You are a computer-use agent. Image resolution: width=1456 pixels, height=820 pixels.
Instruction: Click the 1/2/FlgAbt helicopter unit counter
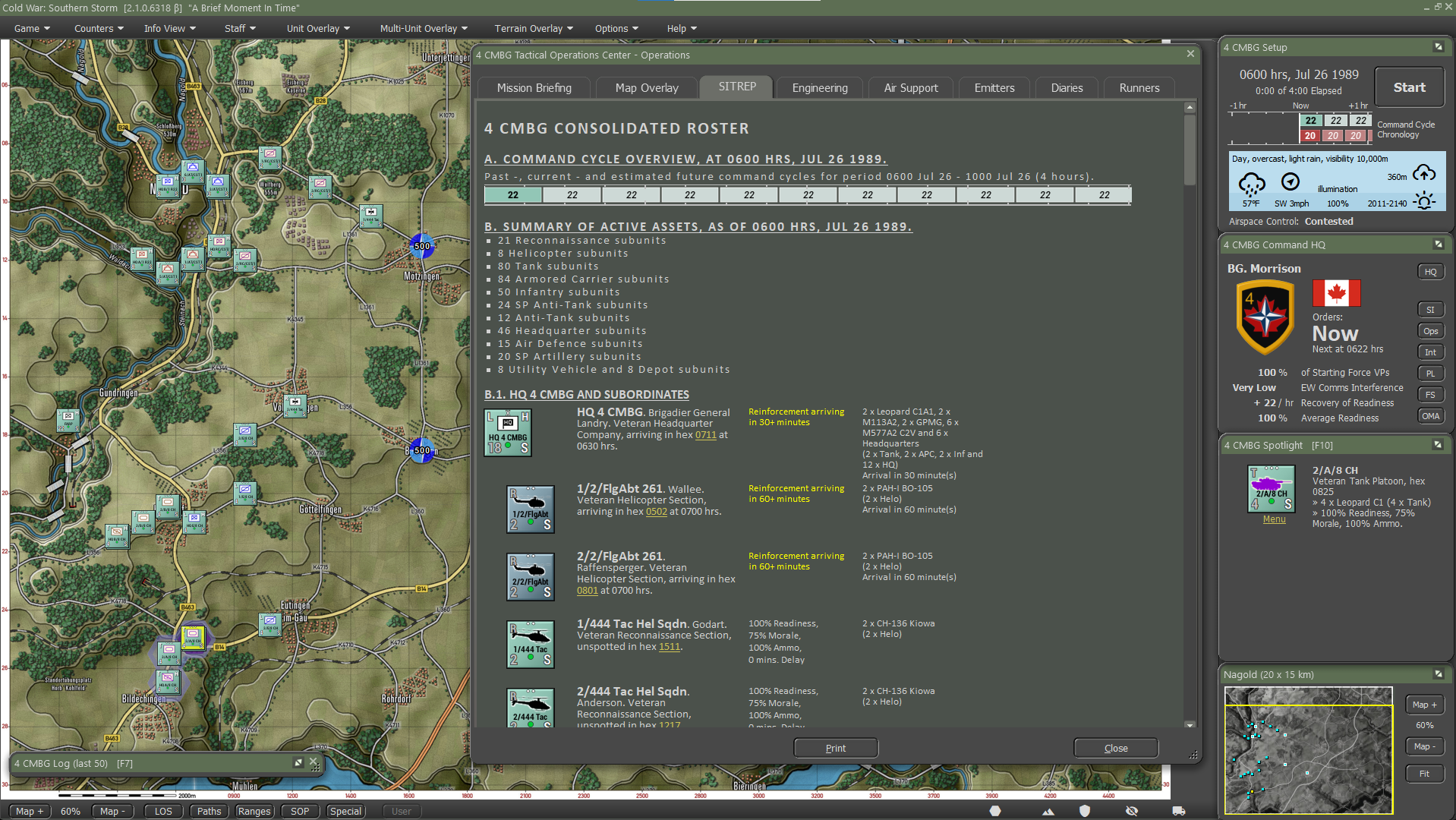coord(530,509)
